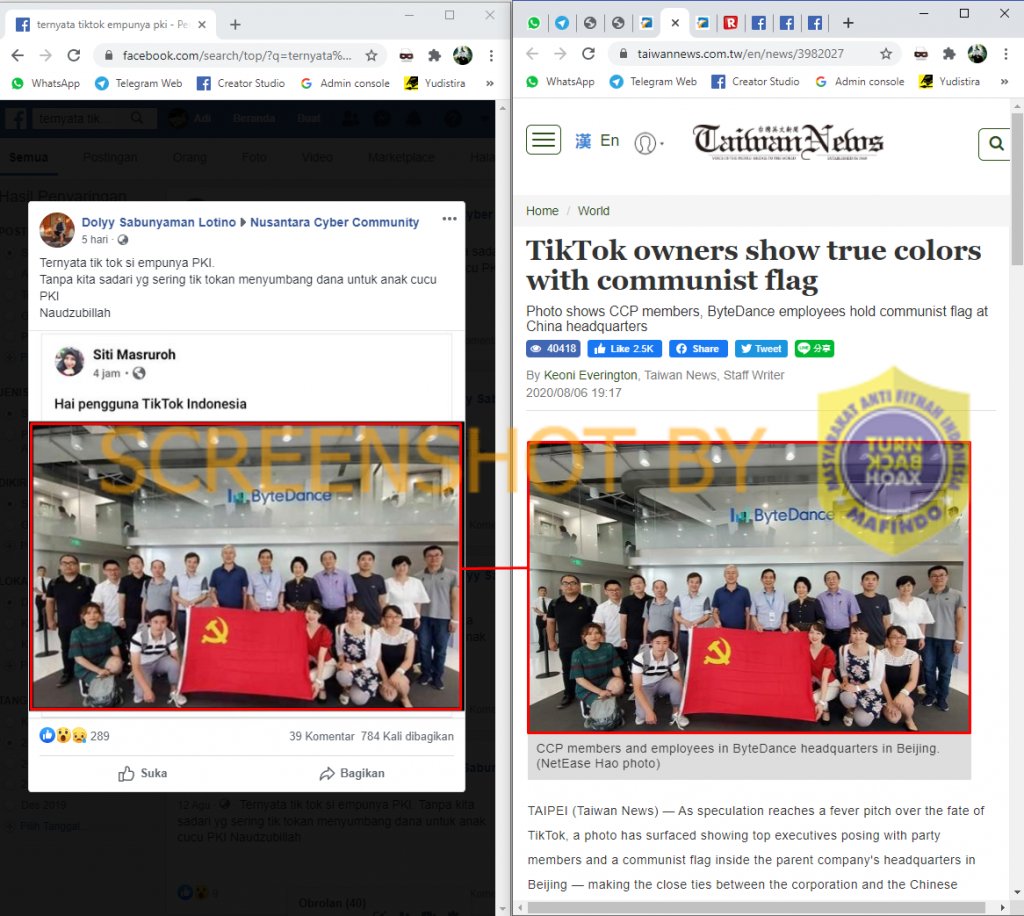The image size is (1024, 916).
Task: Open extensions puzzle icon in left browser
Action: 434,55
